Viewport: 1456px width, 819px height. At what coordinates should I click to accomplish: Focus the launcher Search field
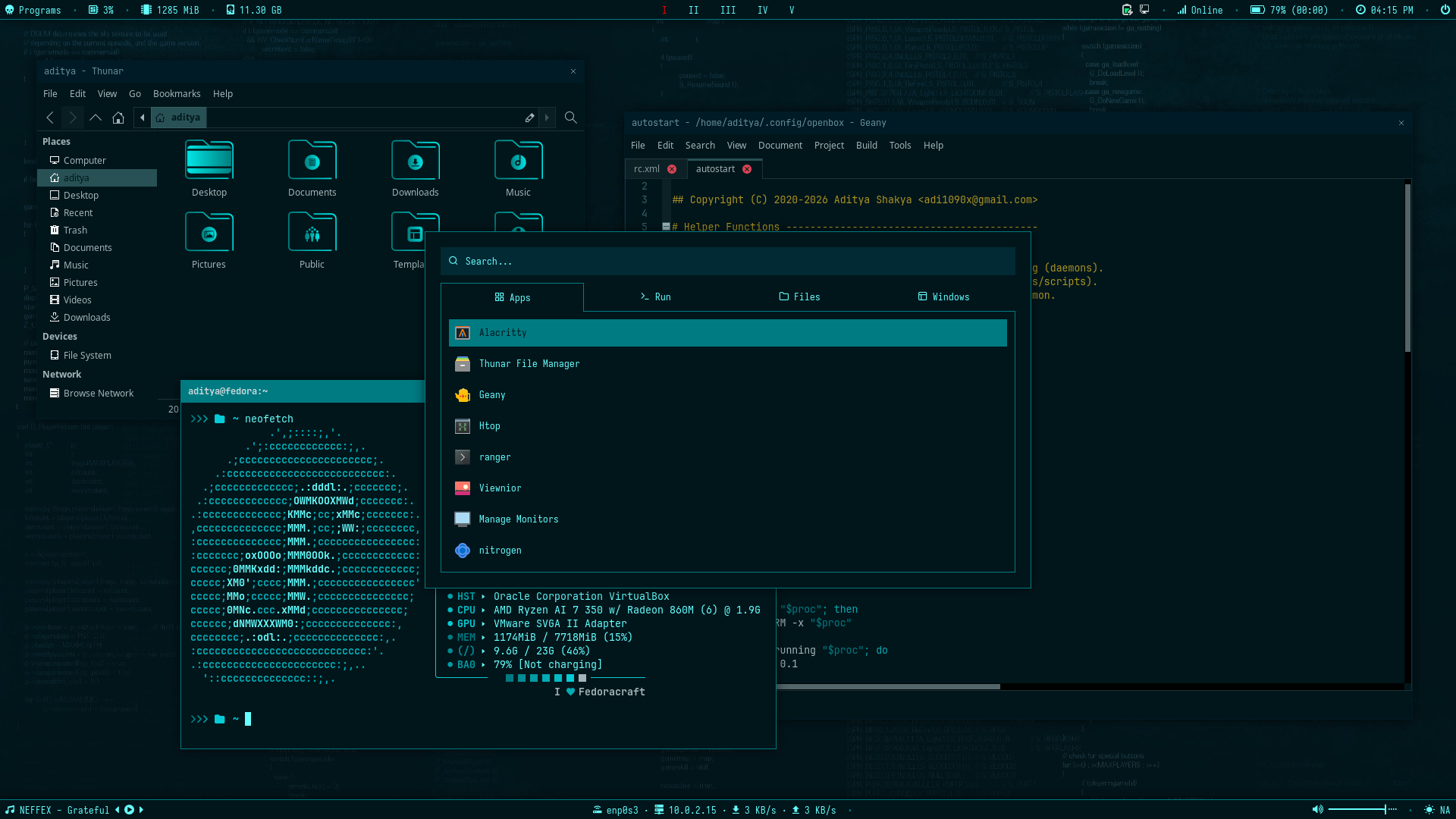[x=728, y=262]
